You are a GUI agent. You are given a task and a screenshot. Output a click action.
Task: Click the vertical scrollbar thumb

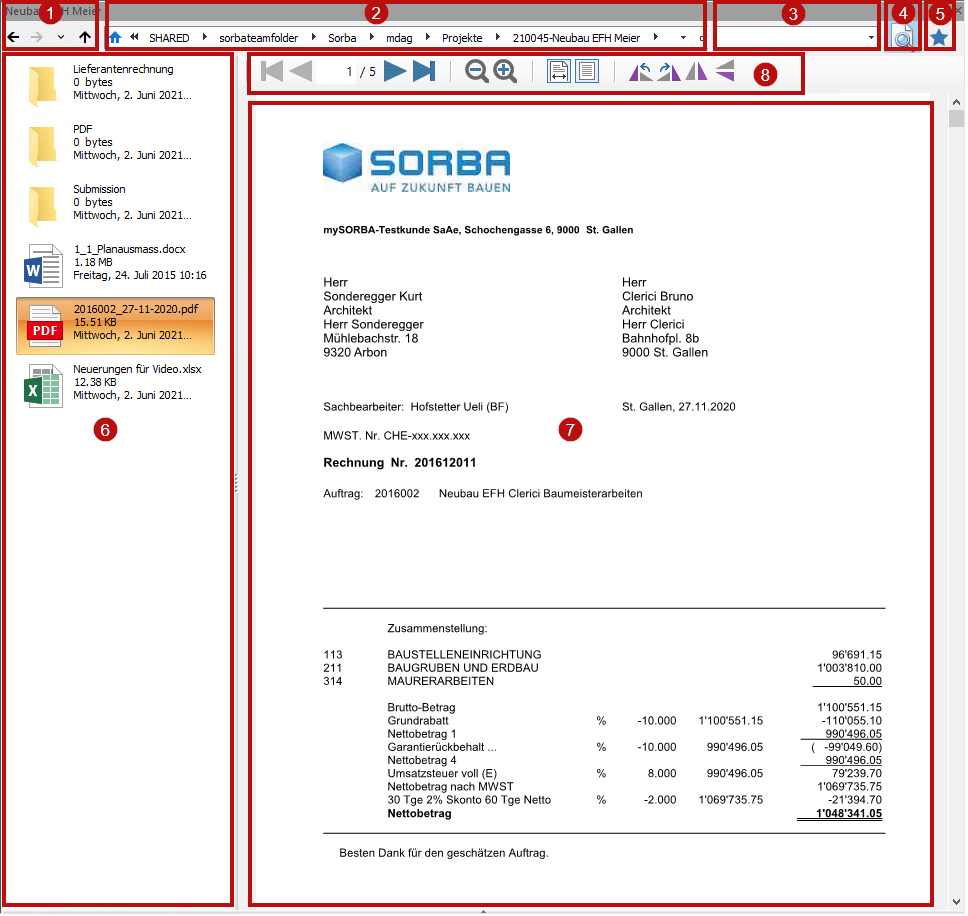(958, 118)
